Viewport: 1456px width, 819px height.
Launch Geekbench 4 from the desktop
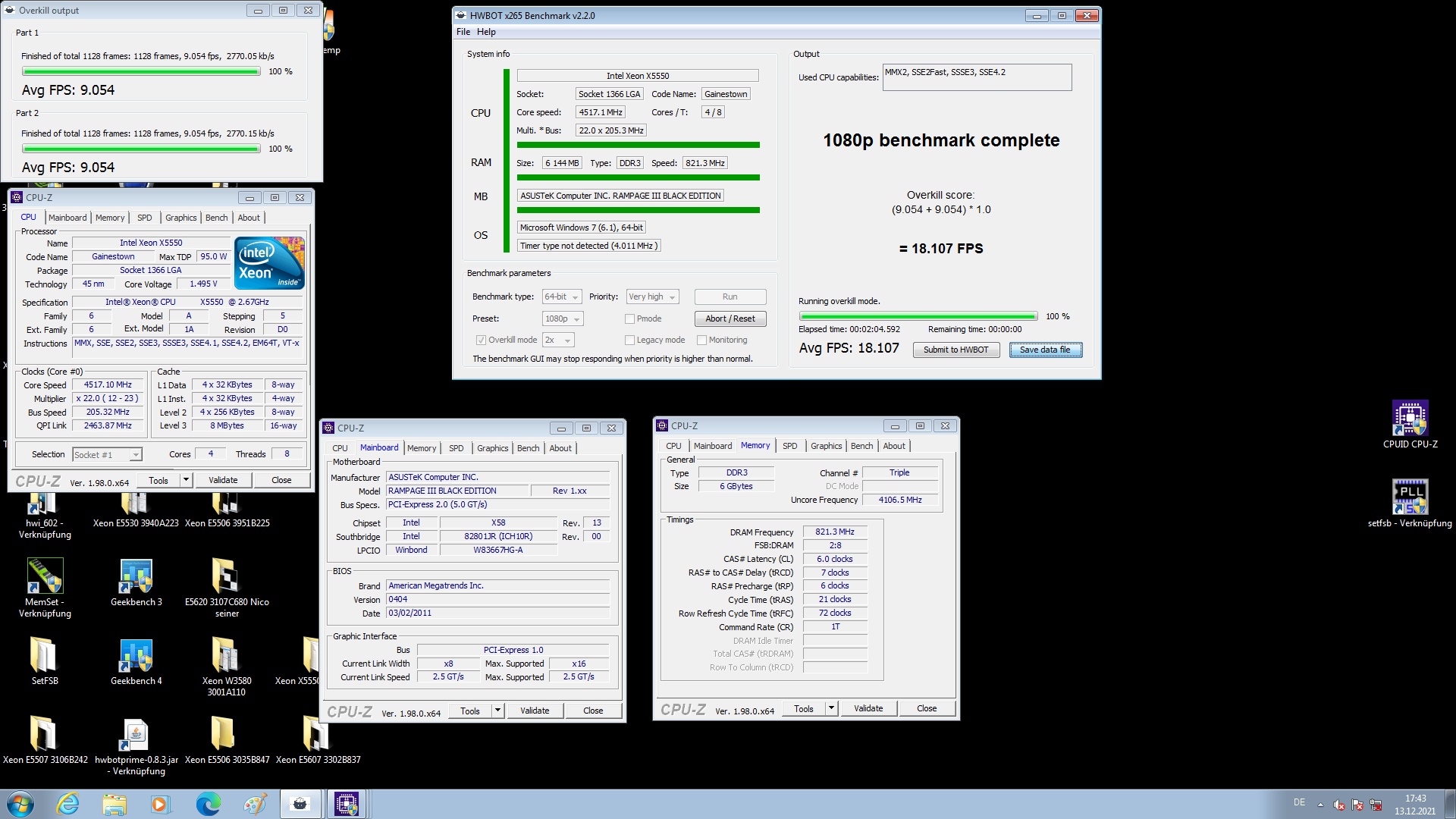click(x=136, y=661)
